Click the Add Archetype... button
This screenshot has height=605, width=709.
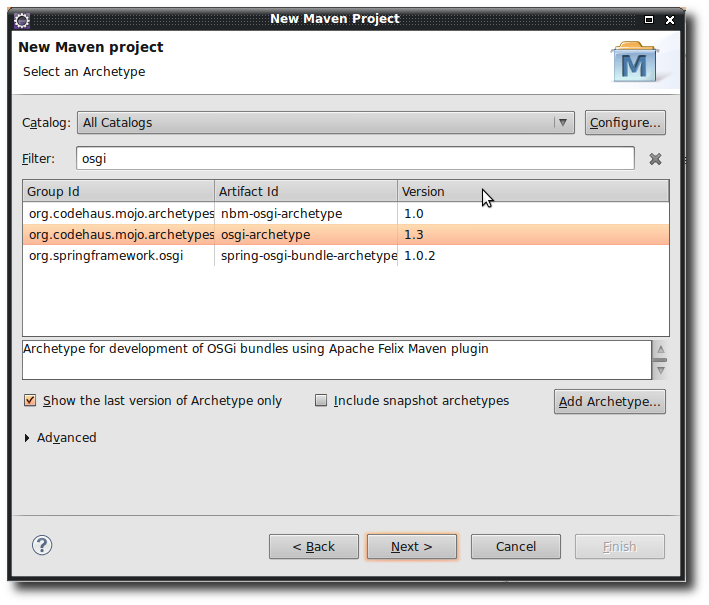point(609,402)
